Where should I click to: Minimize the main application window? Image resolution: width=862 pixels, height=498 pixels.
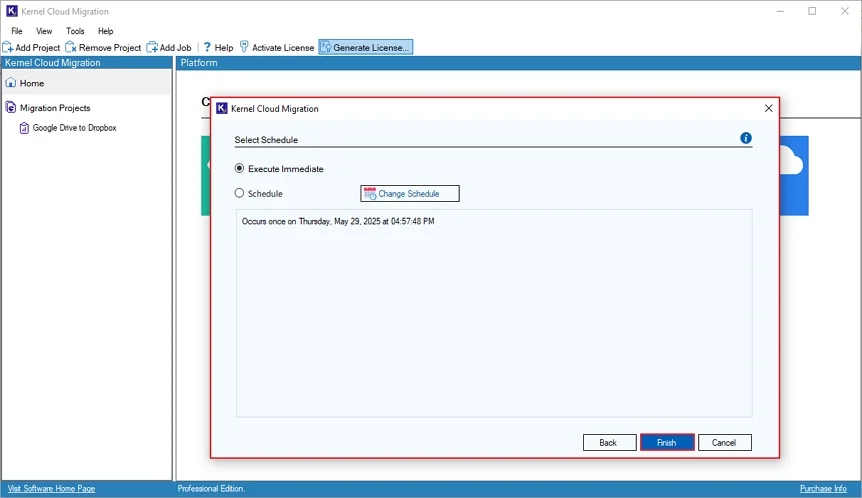[780, 11]
